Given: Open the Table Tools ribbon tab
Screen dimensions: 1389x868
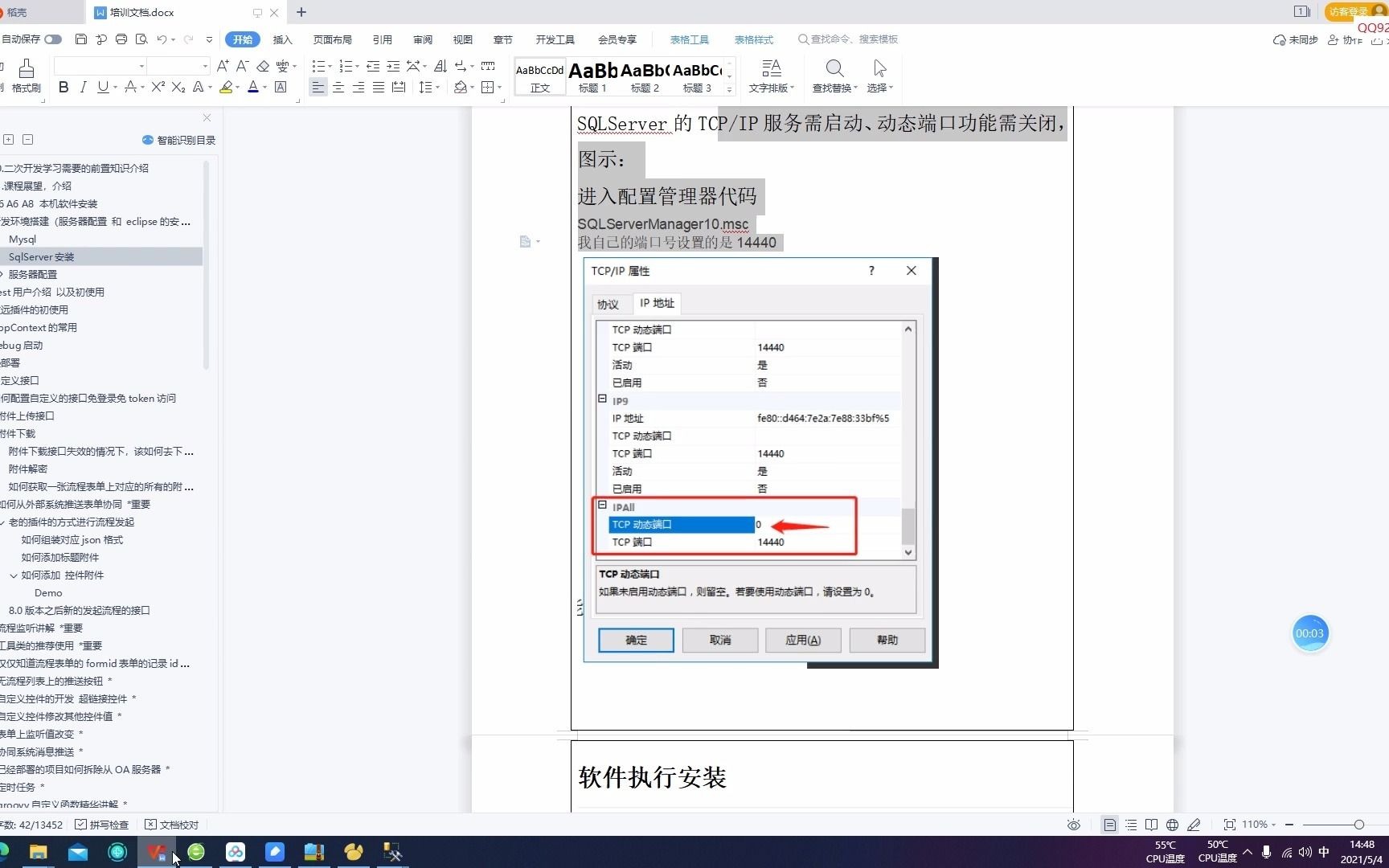Looking at the screenshot, I should pos(690,39).
